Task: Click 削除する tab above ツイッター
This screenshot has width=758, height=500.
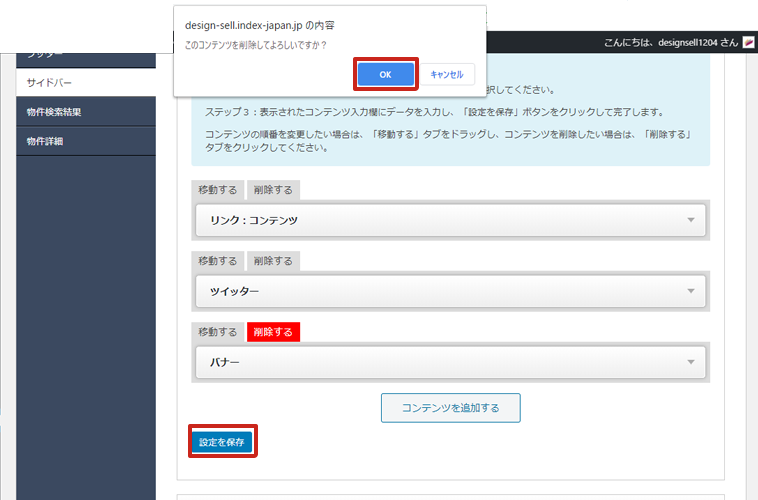Action: point(273,261)
